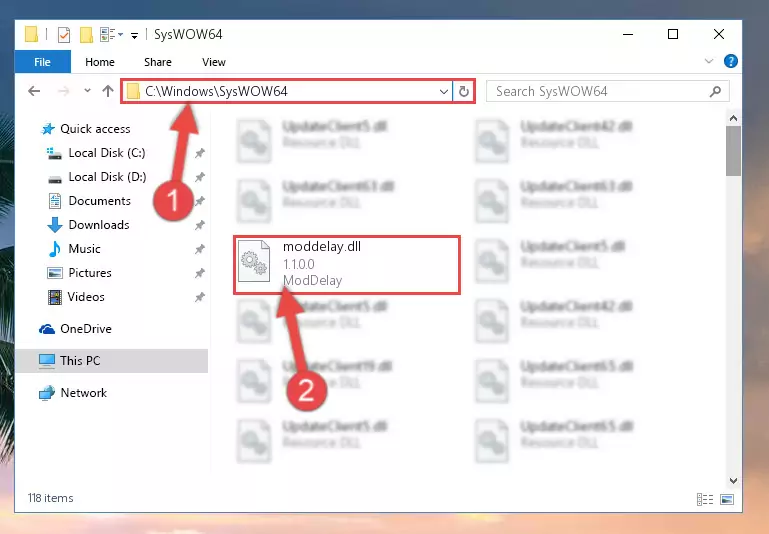Select OneDrive in navigation pane
769x534 pixels.
click(86, 329)
